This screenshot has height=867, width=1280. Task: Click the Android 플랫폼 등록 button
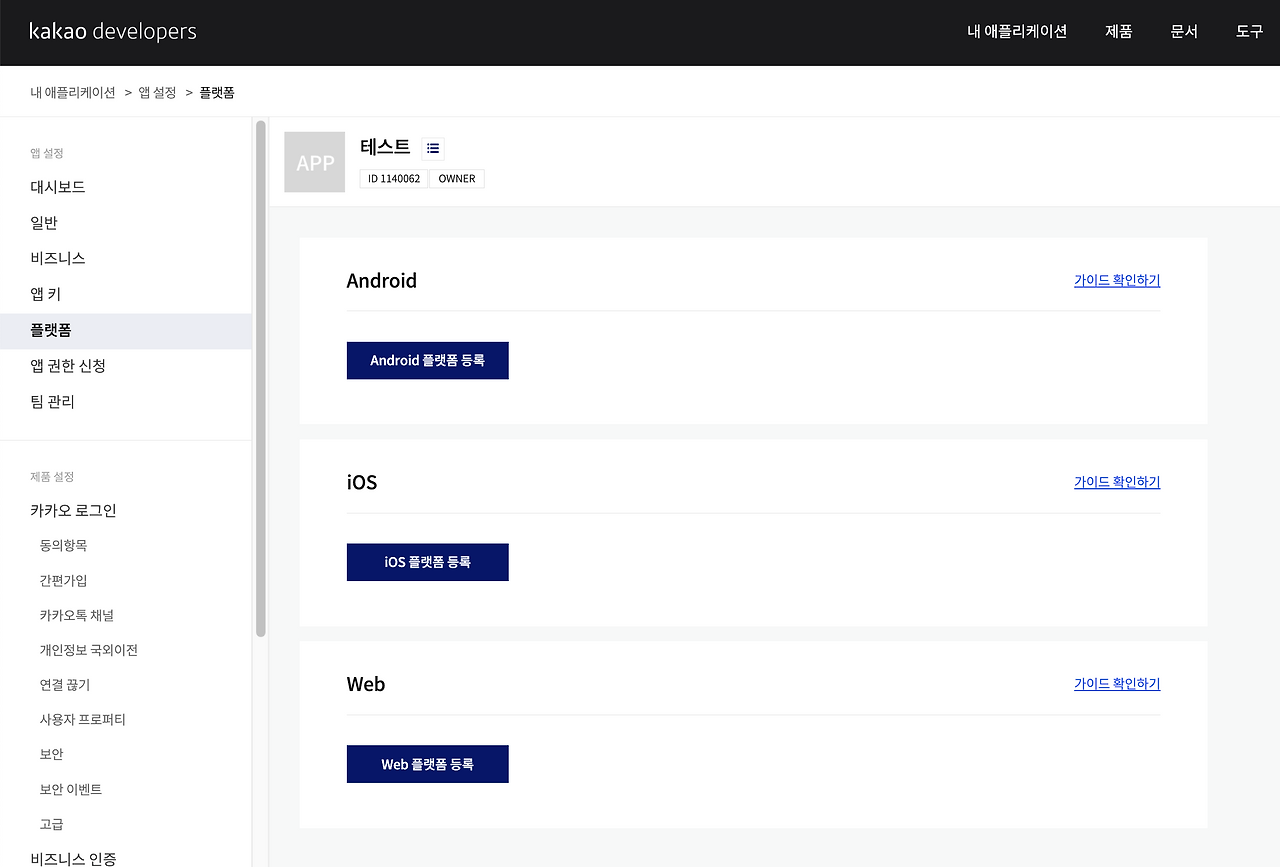(427, 360)
